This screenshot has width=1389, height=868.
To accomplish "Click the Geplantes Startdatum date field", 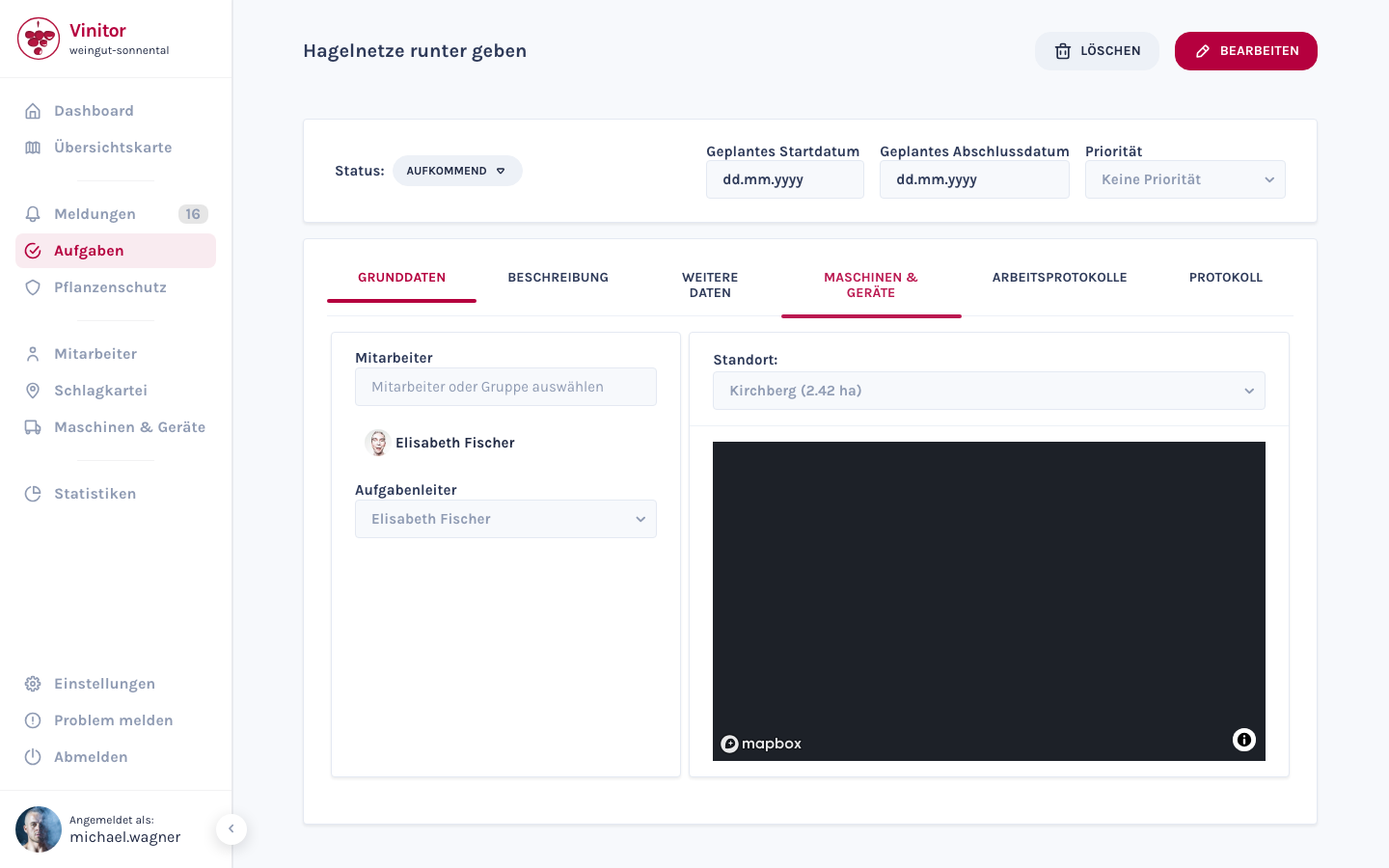I will click(785, 179).
